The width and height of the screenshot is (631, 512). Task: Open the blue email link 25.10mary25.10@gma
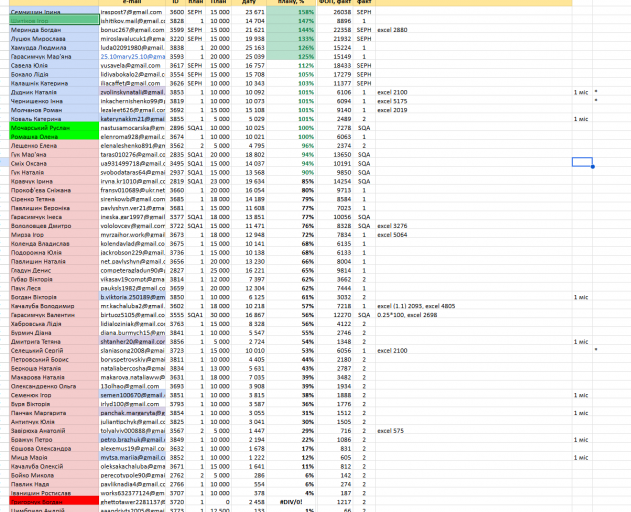point(132,56)
